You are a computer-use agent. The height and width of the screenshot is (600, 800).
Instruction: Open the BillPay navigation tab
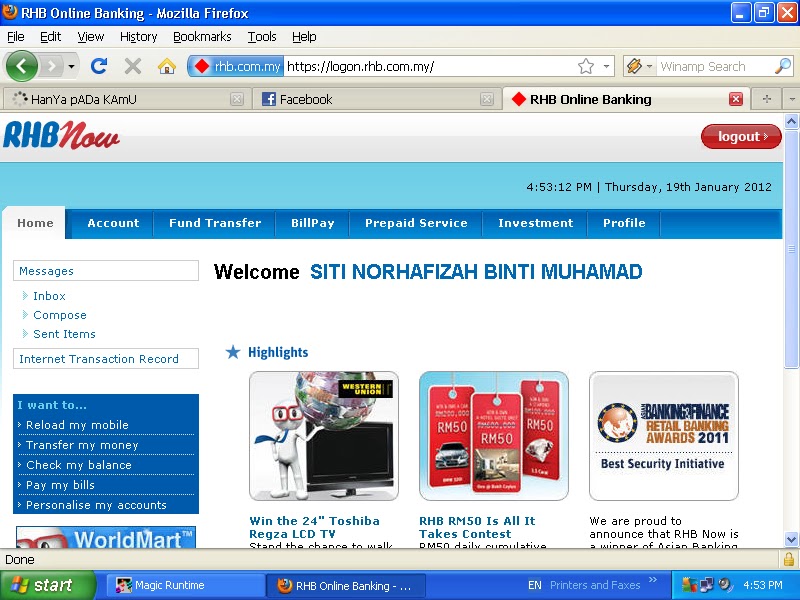pyautogui.click(x=312, y=223)
